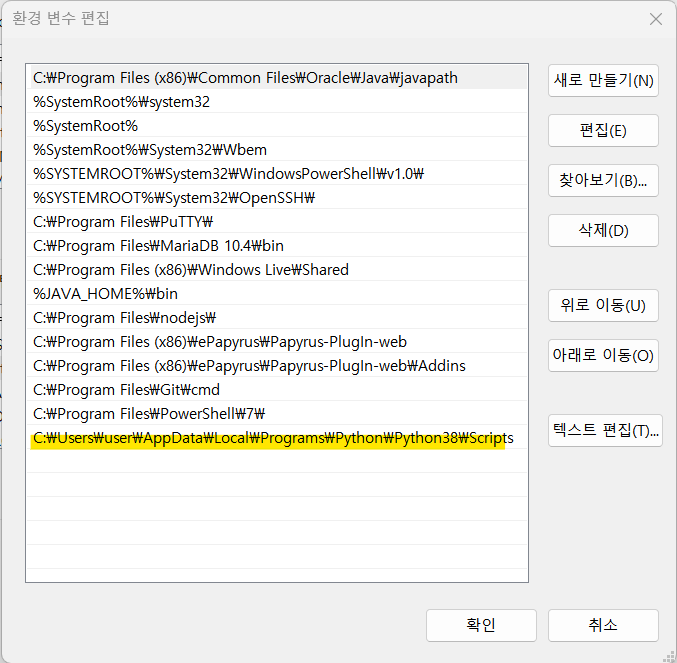Select the Python38\Scripts entry
The width and height of the screenshot is (677, 663).
277,438
